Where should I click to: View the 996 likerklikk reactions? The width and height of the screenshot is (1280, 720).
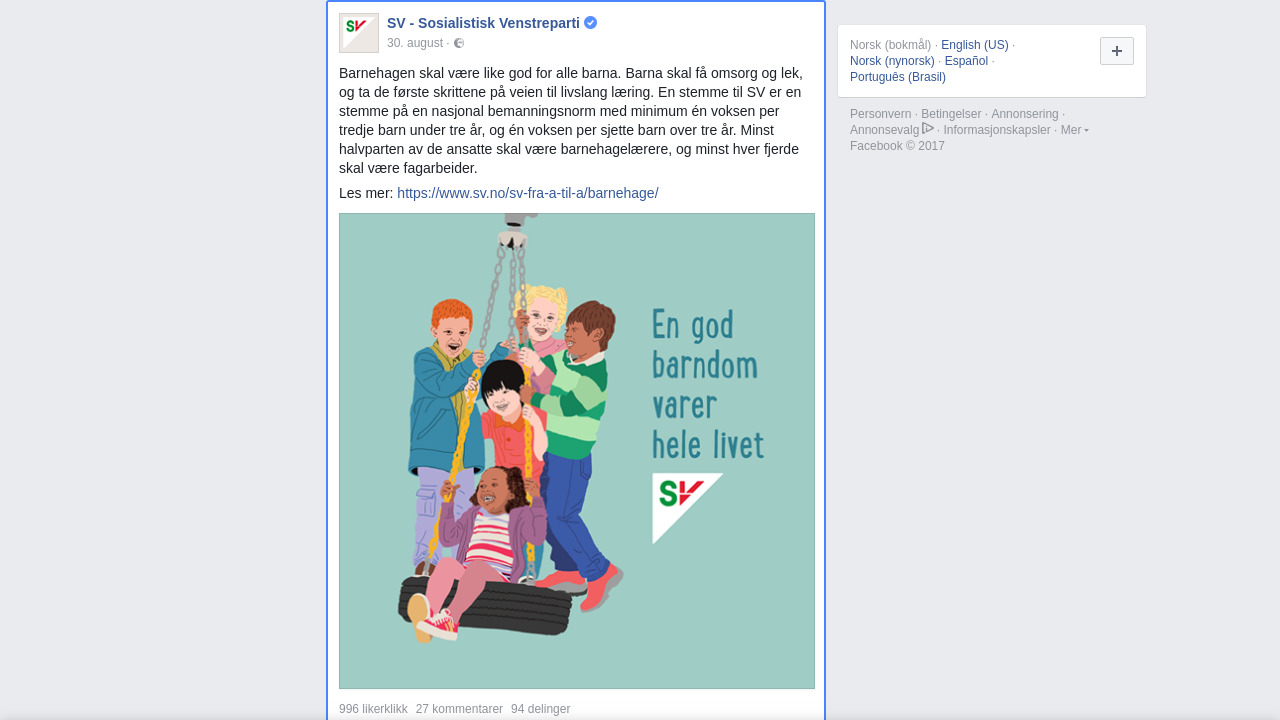373,709
